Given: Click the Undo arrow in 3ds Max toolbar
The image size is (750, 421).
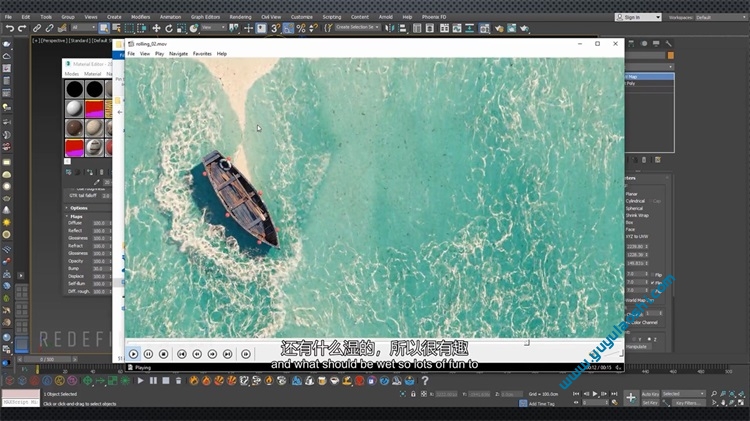Looking at the screenshot, I should [x=10, y=29].
